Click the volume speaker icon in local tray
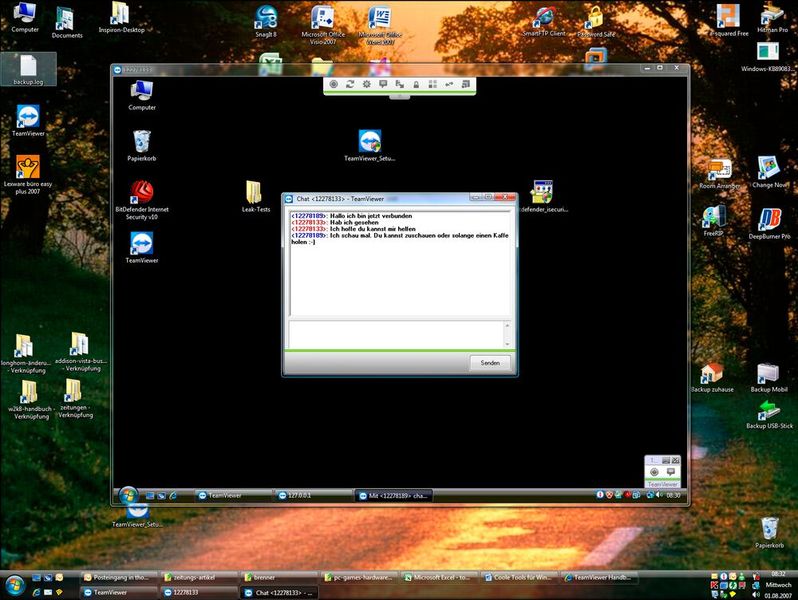The width and height of the screenshot is (798, 600). click(755, 594)
